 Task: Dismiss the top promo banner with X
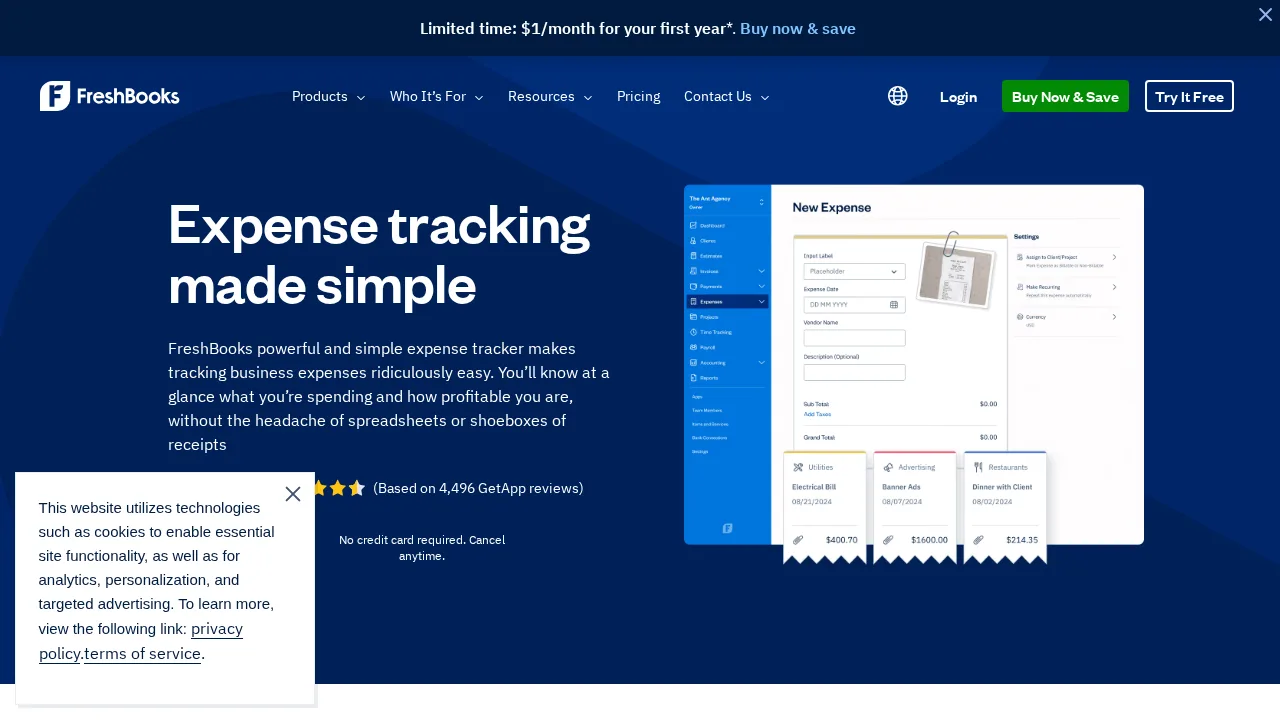point(1265,14)
